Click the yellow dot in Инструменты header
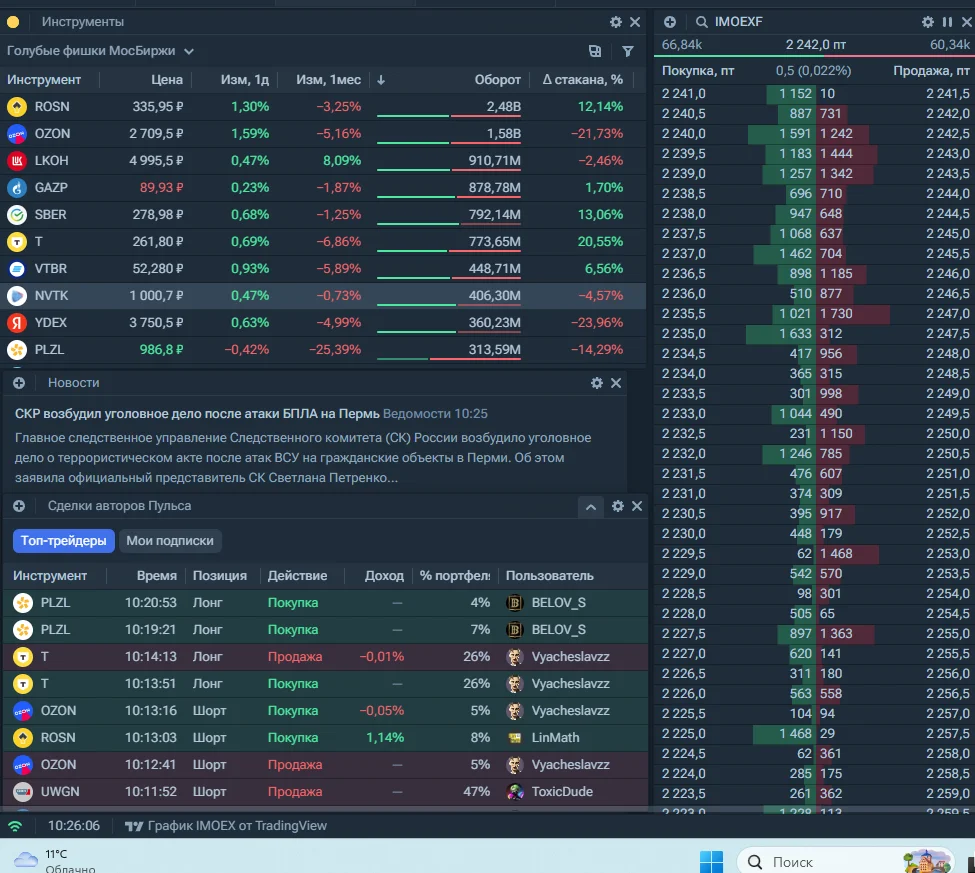The width and height of the screenshot is (975, 873). [x=13, y=22]
